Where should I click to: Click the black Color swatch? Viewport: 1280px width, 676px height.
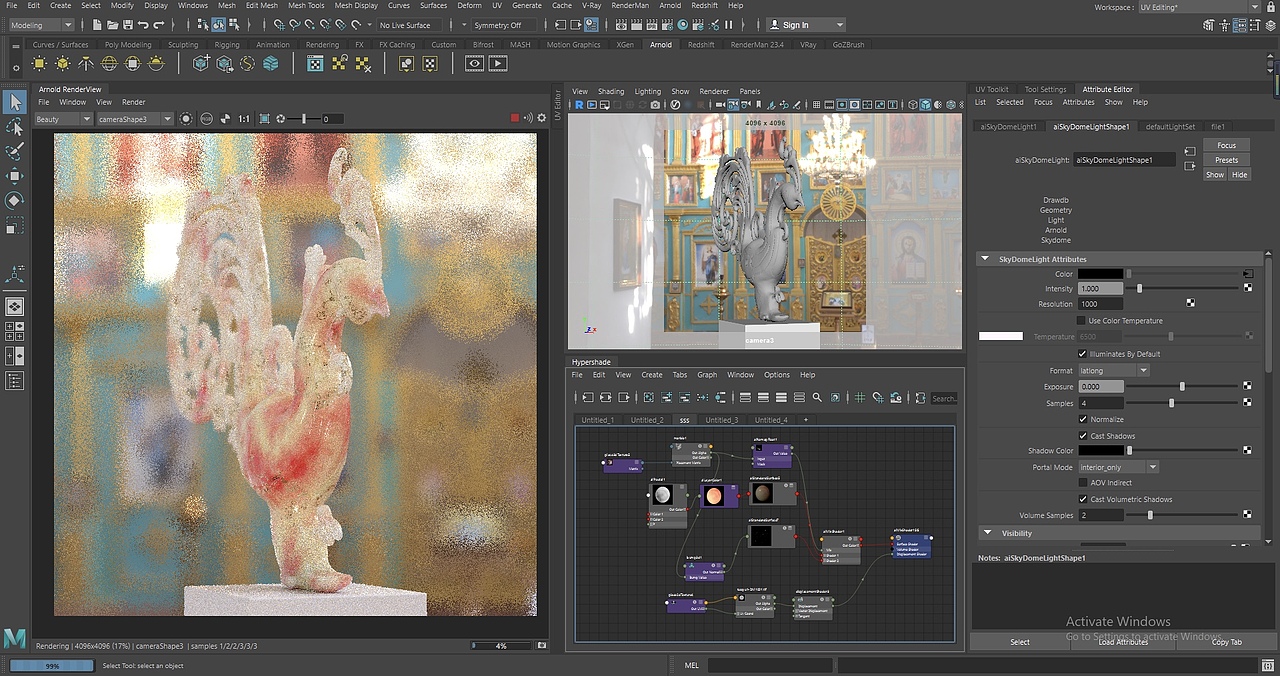pyautogui.click(x=1100, y=274)
